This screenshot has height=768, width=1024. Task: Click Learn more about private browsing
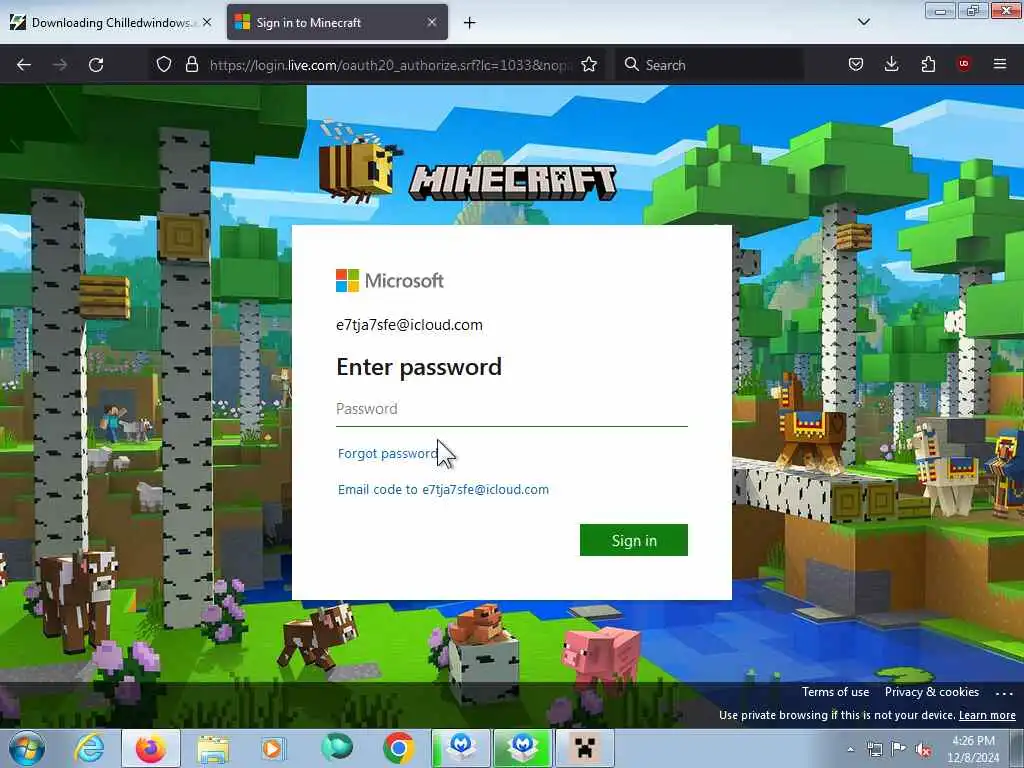point(987,716)
